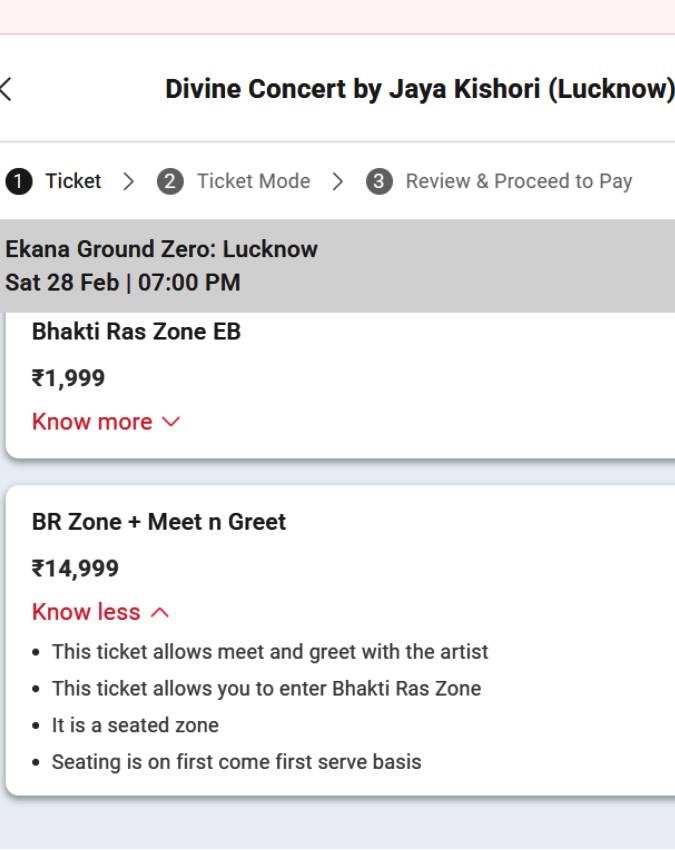
Task: Click the step 1 number circle
Action: (18, 181)
